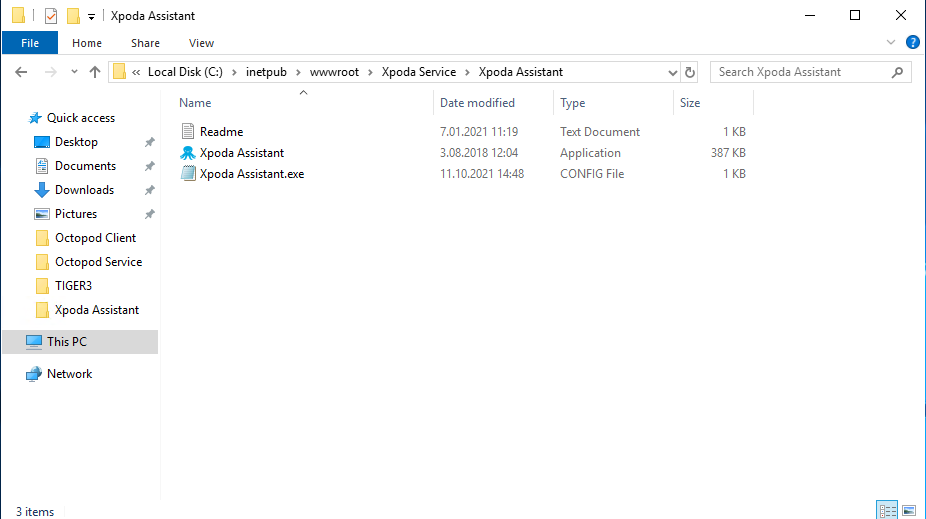Click the New folder quick access icon

point(73,16)
